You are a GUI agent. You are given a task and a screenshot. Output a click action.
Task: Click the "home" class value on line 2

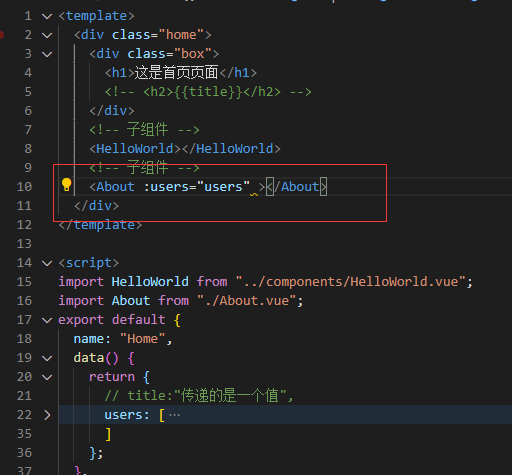click(x=181, y=35)
